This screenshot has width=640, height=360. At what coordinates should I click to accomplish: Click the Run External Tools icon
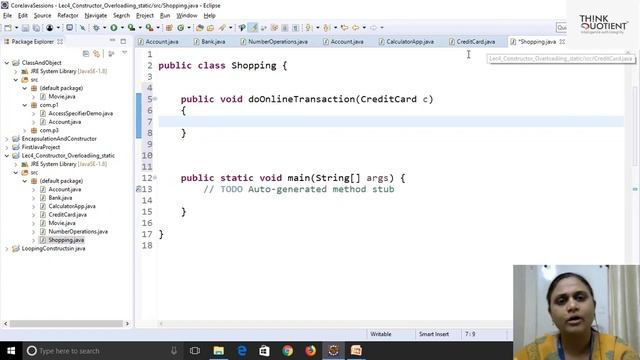tap(149, 28)
